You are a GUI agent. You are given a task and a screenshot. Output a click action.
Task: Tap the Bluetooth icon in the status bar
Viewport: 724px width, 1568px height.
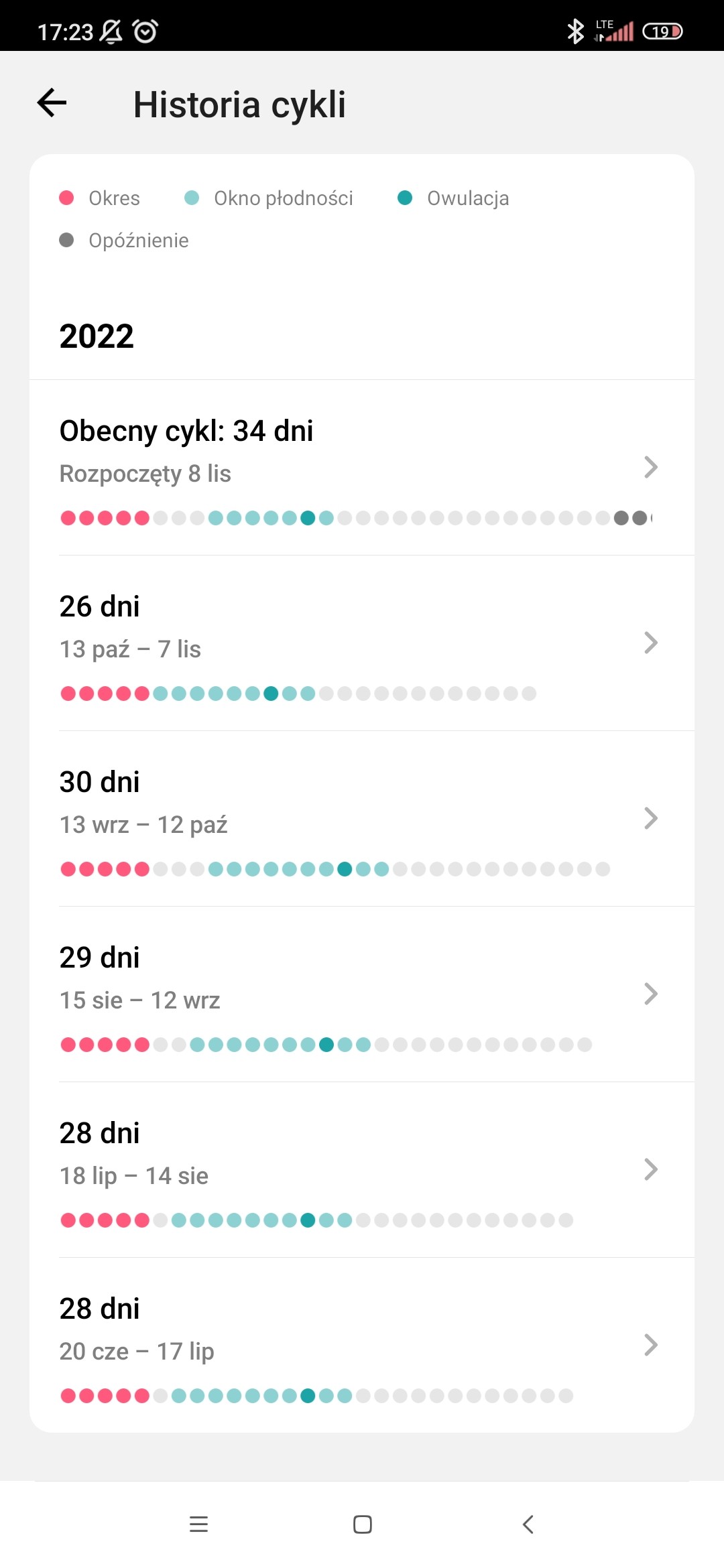tap(575, 31)
